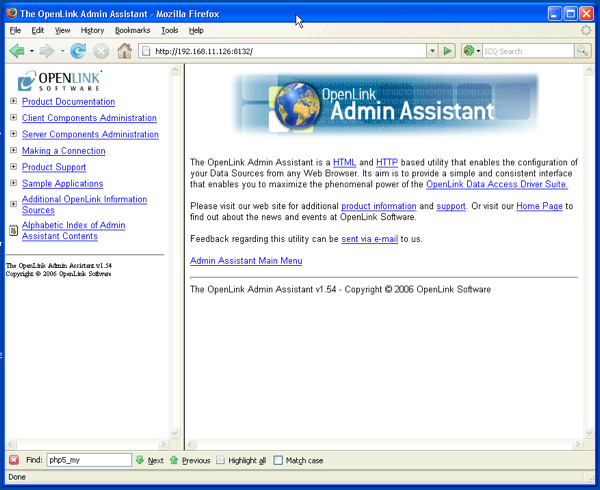600x490 pixels.
Task: Close the Find bar with red X
Action: 14,460
